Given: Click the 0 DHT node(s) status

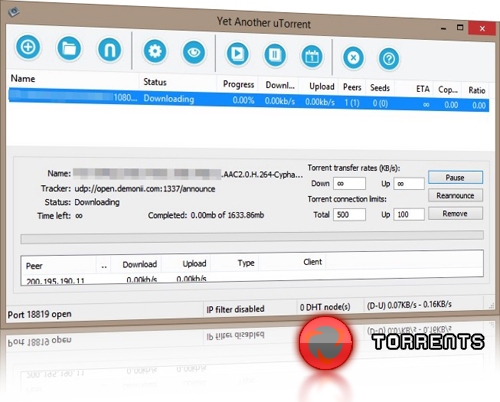Looking at the screenshot, I should [x=325, y=307].
